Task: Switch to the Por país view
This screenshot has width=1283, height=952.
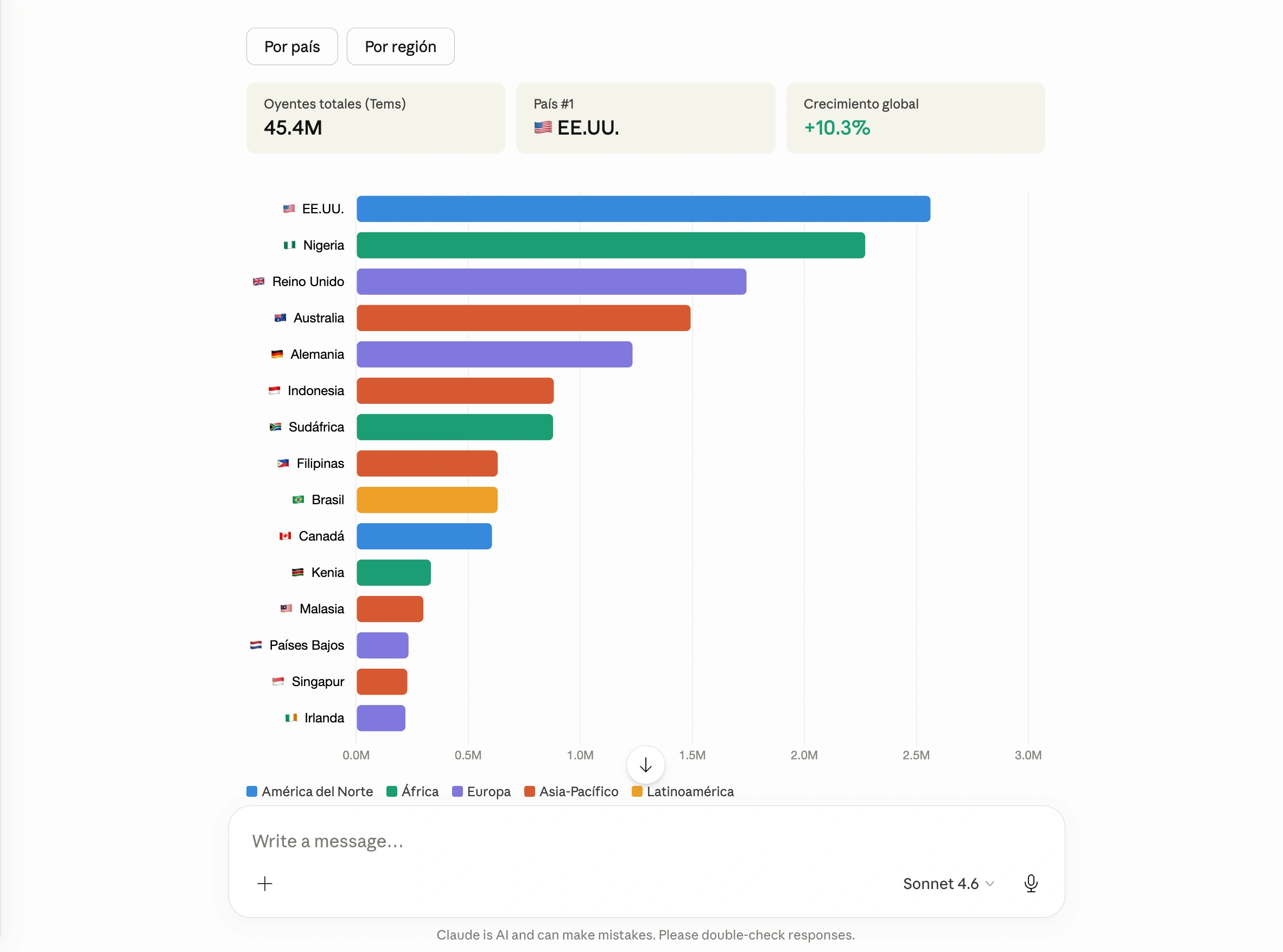Action: 292,47
